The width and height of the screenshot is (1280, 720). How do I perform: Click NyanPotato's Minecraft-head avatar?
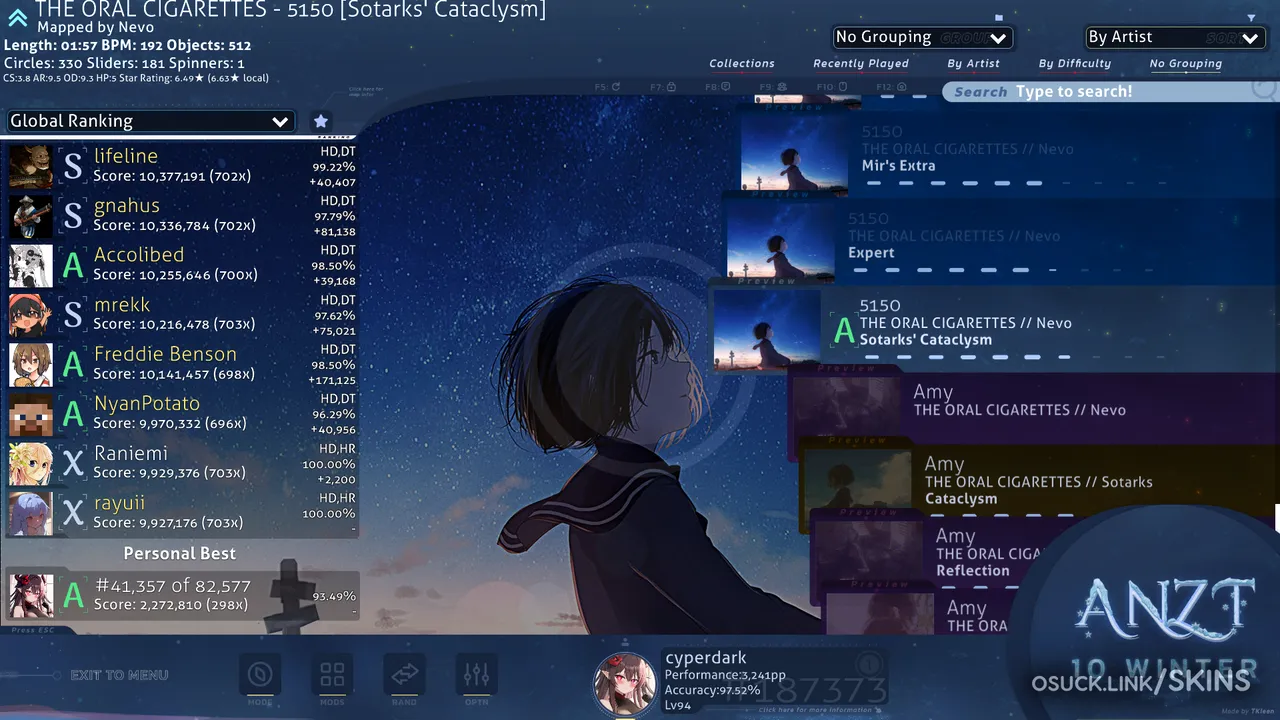(x=31, y=414)
